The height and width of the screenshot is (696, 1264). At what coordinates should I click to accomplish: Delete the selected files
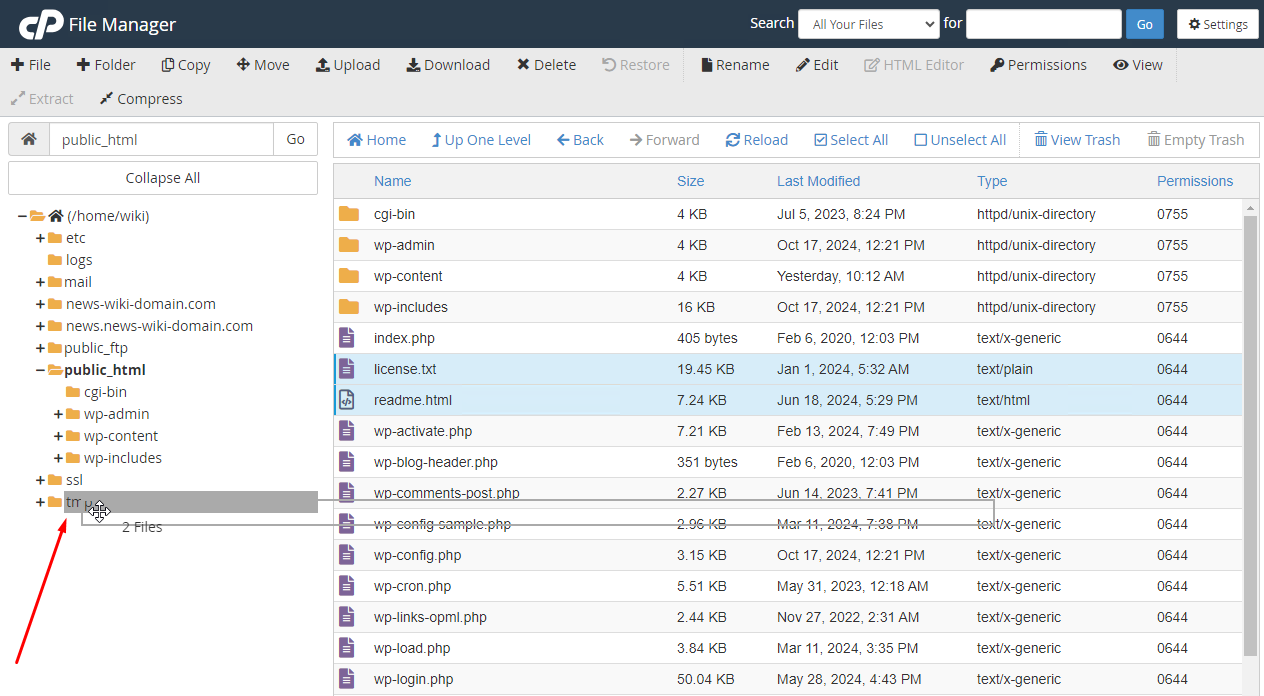(x=546, y=65)
